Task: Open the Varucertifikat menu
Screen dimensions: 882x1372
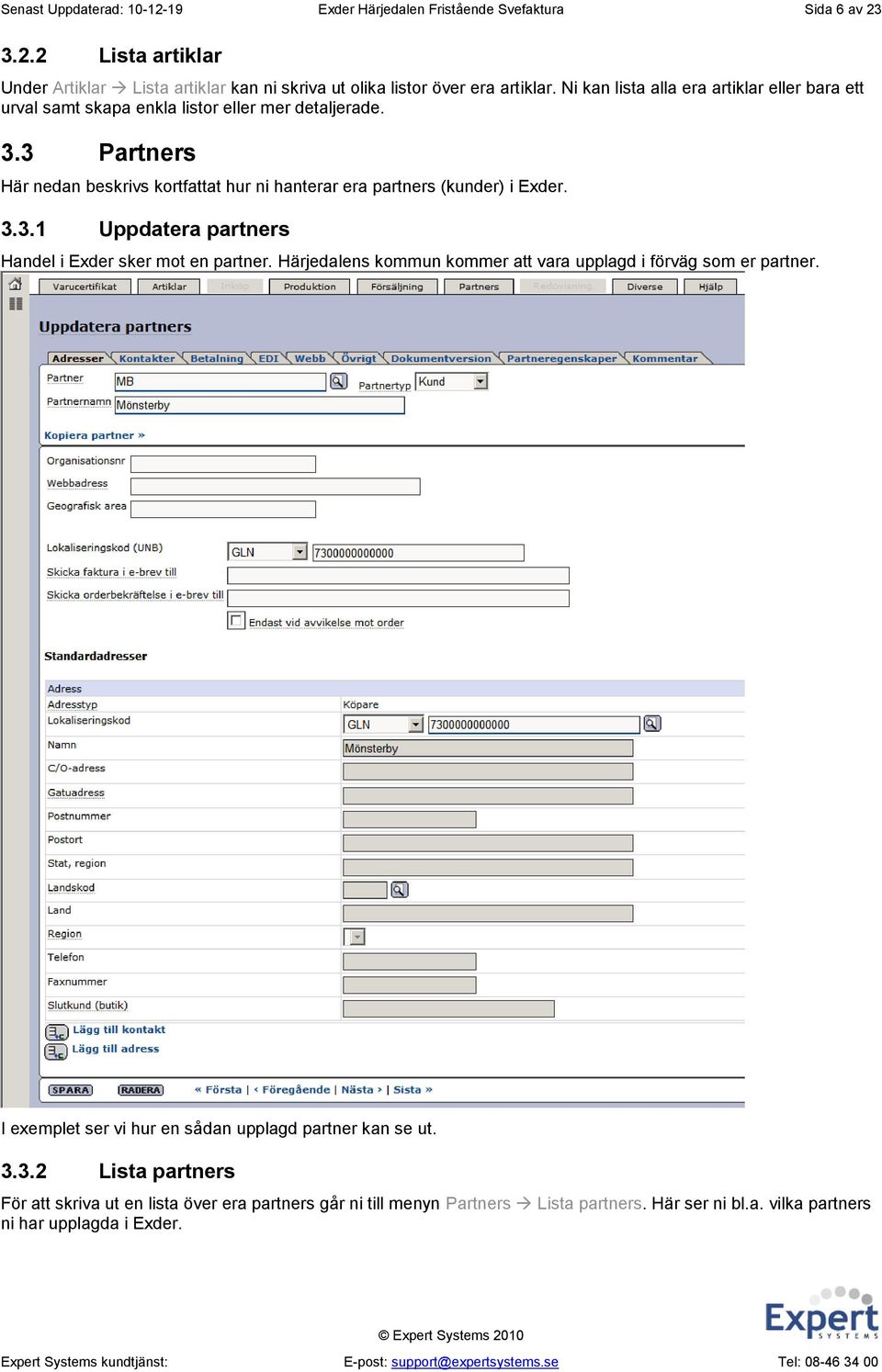Action: click(x=85, y=287)
